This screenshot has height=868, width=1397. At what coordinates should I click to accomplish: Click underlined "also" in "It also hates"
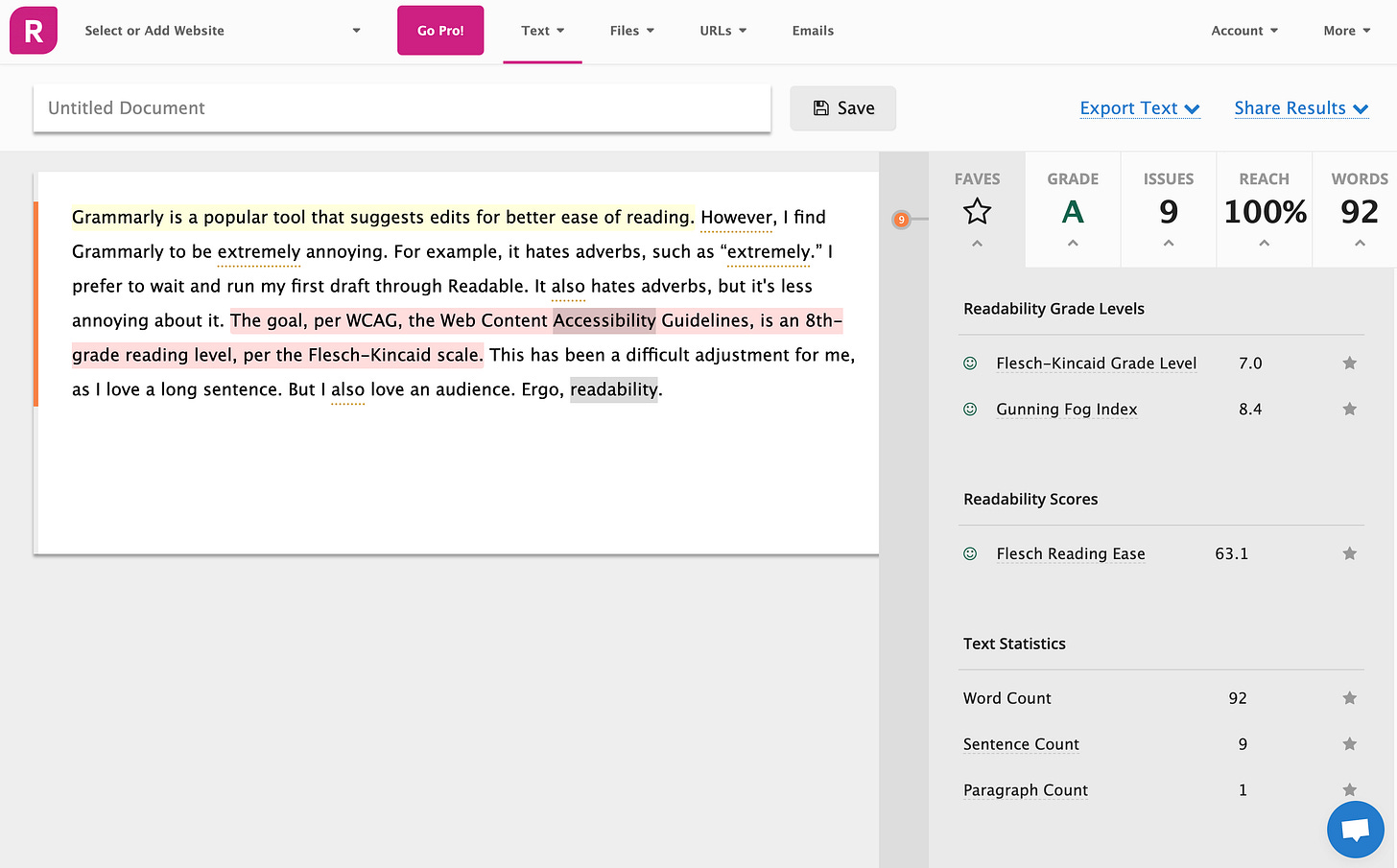(568, 287)
